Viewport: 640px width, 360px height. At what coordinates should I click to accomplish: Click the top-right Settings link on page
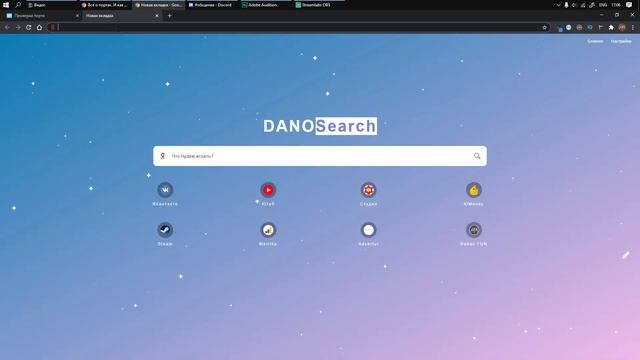pyautogui.click(x=621, y=41)
